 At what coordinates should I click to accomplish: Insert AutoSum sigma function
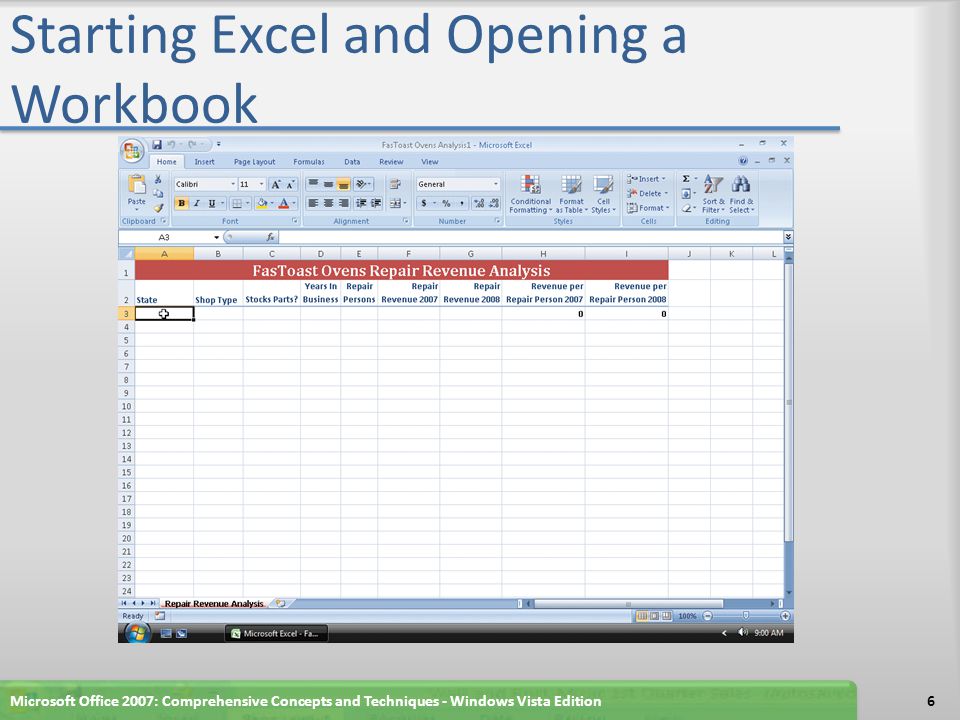(686, 179)
